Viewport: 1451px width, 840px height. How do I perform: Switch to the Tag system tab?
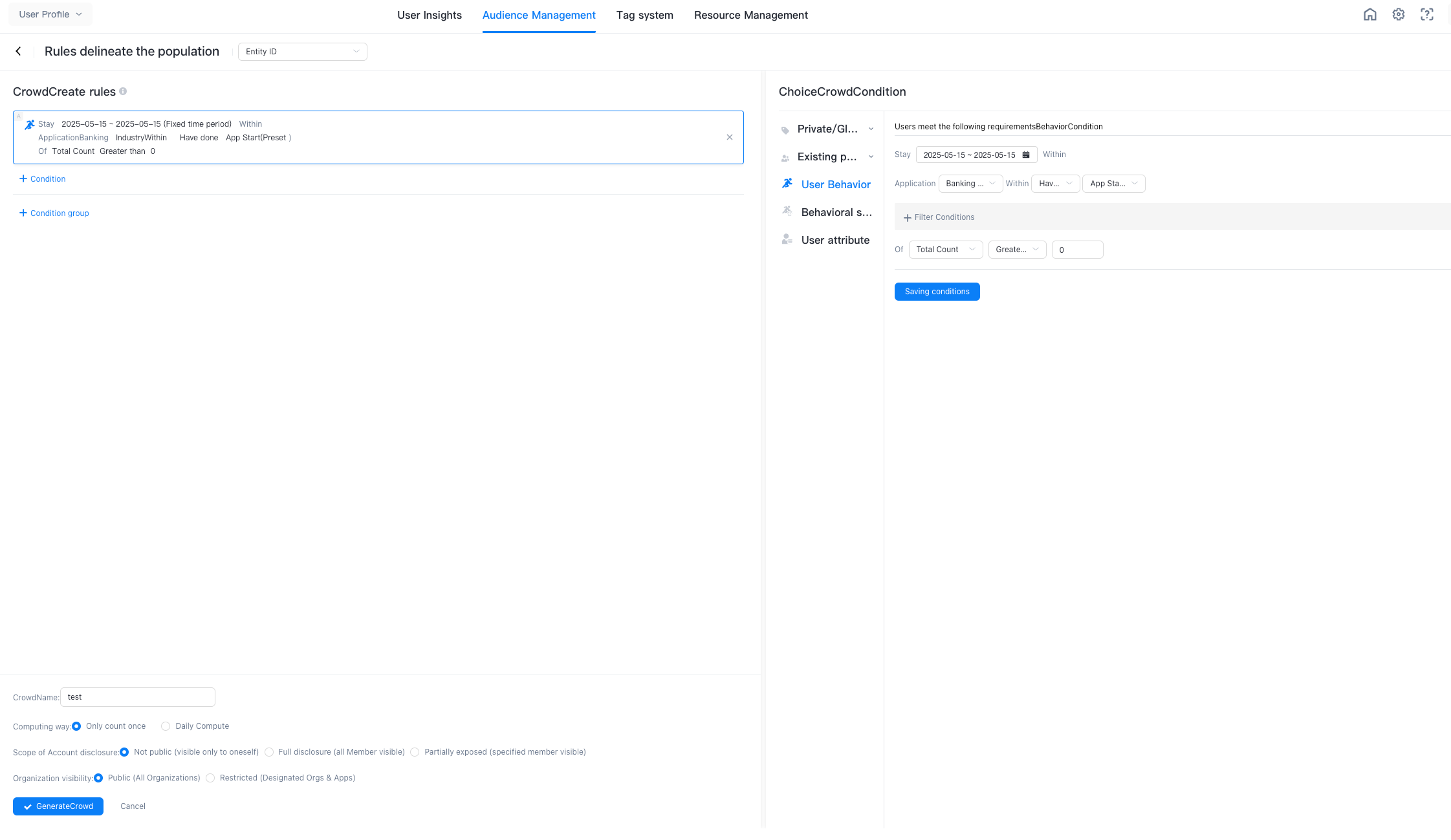pyautogui.click(x=644, y=15)
